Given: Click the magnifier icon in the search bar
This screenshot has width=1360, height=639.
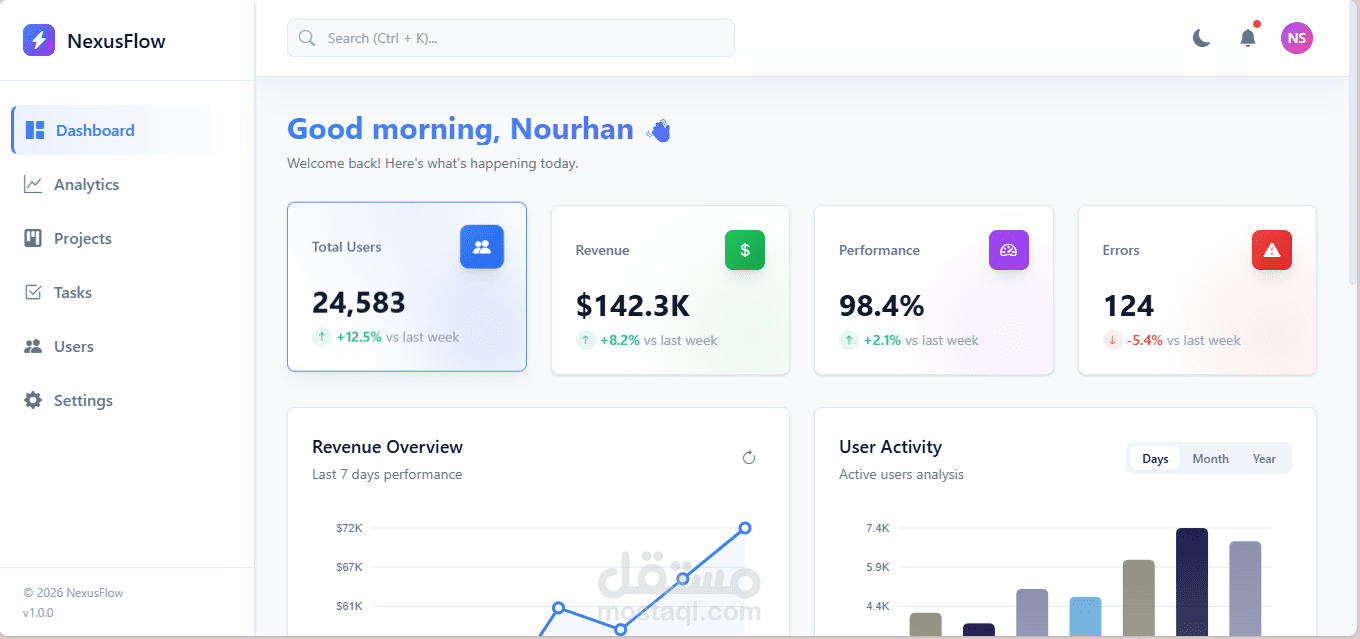Looking at the screenshot, I should (307, 38).
